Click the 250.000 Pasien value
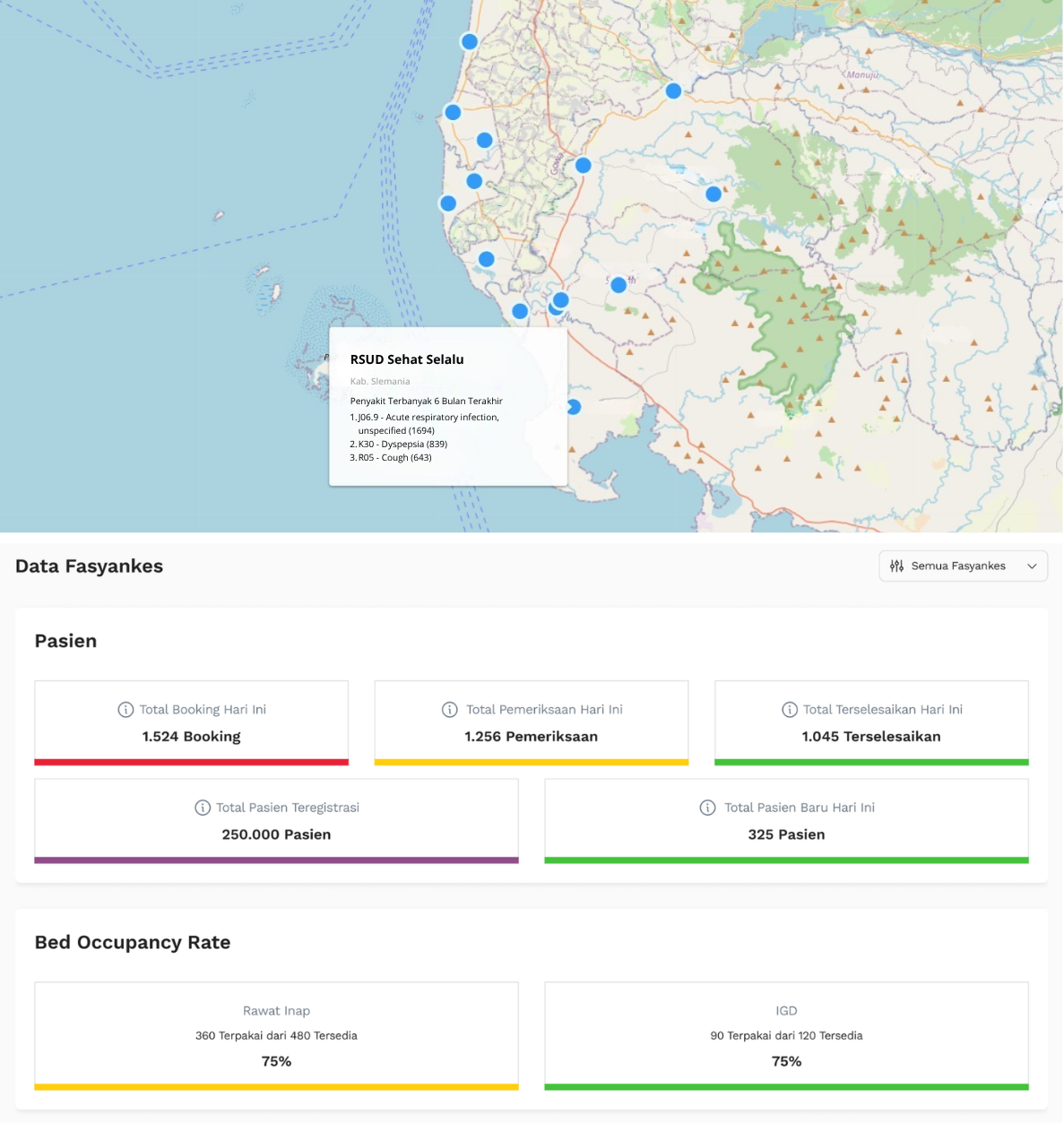Viewport: 1064px width, 1123px height. tap(277, 834)
